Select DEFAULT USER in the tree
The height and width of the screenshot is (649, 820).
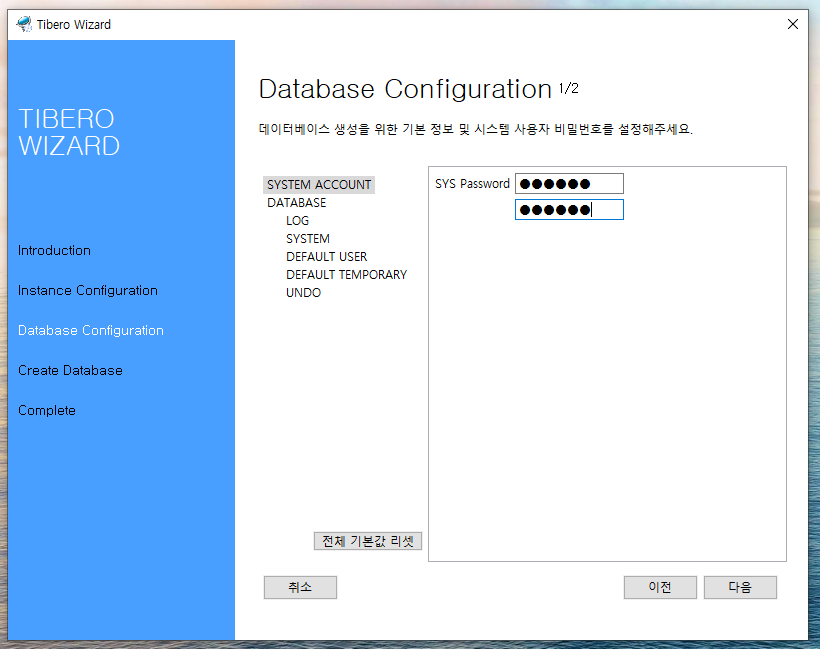pyautogui.click(x=326, y=257)
